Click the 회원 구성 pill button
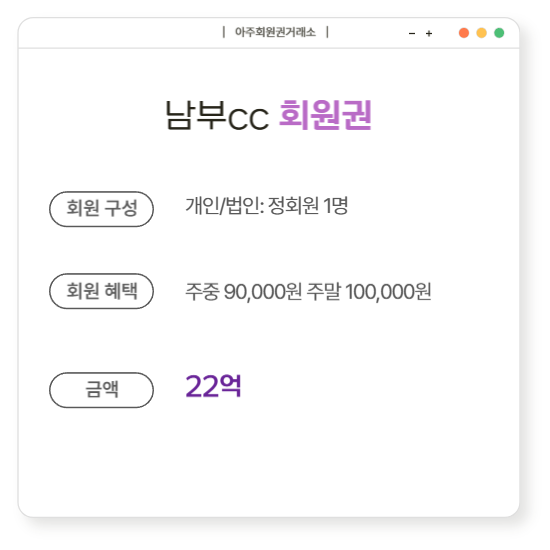Viewport: 550px width, 550px height. pos(101,209)
